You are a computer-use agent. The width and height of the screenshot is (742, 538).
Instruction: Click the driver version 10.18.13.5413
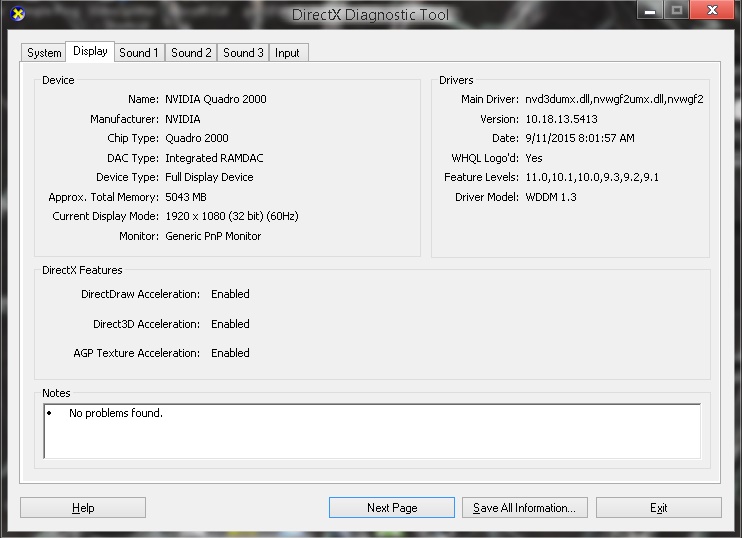tap(568, 119)
